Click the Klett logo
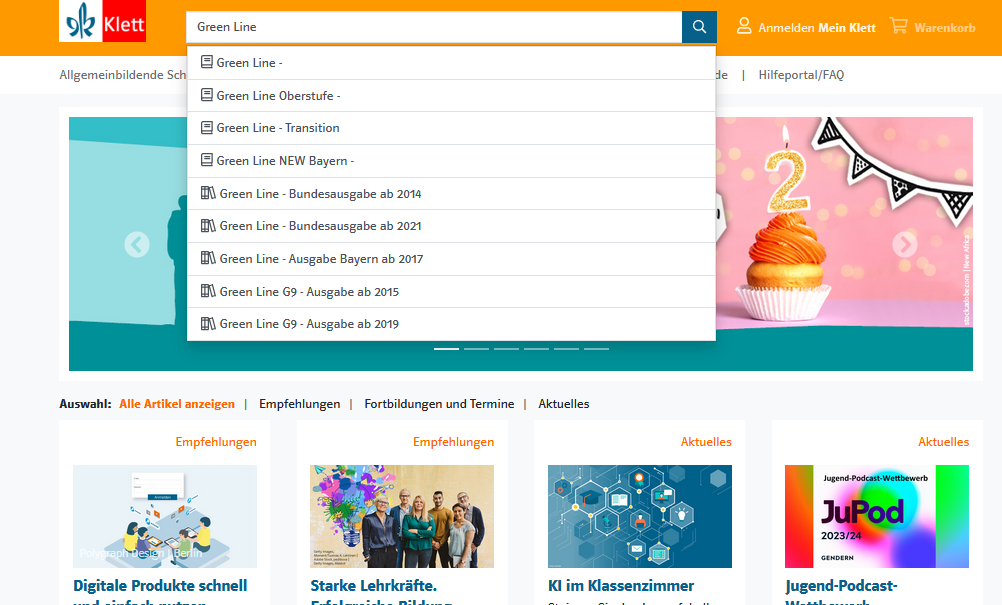This screenshot has height=605, width=1002. [x=103, y=22]
